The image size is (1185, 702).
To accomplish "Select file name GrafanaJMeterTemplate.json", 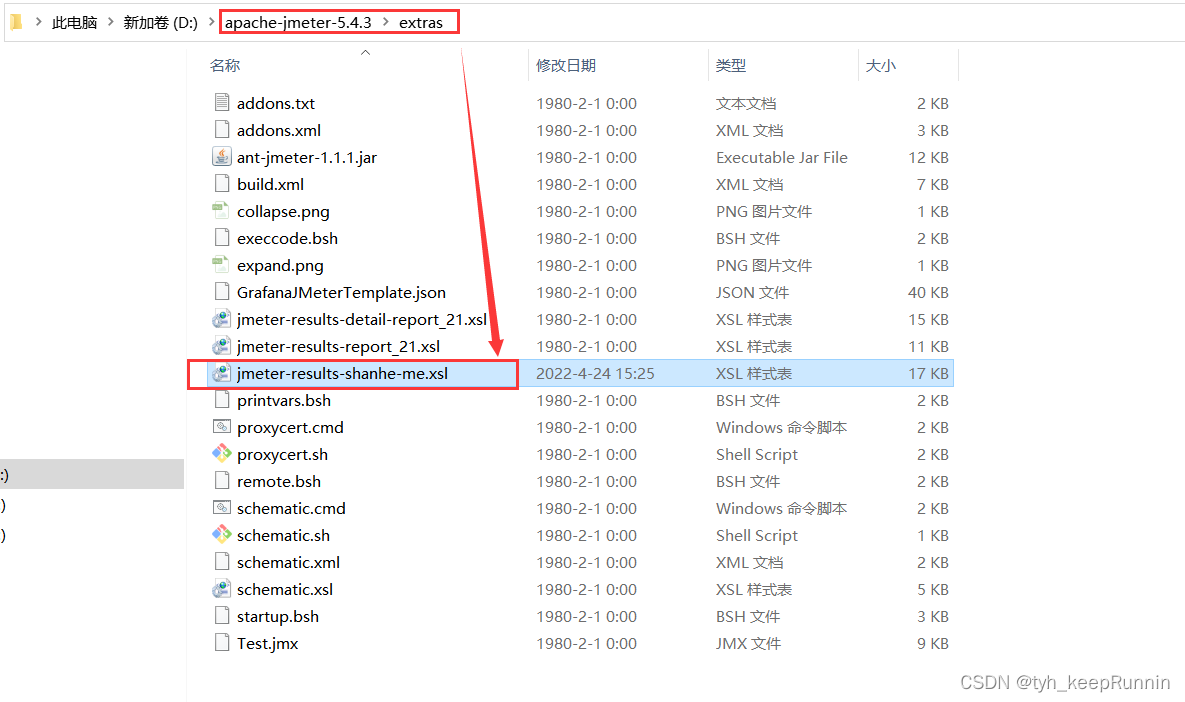I will pos(342,292).
